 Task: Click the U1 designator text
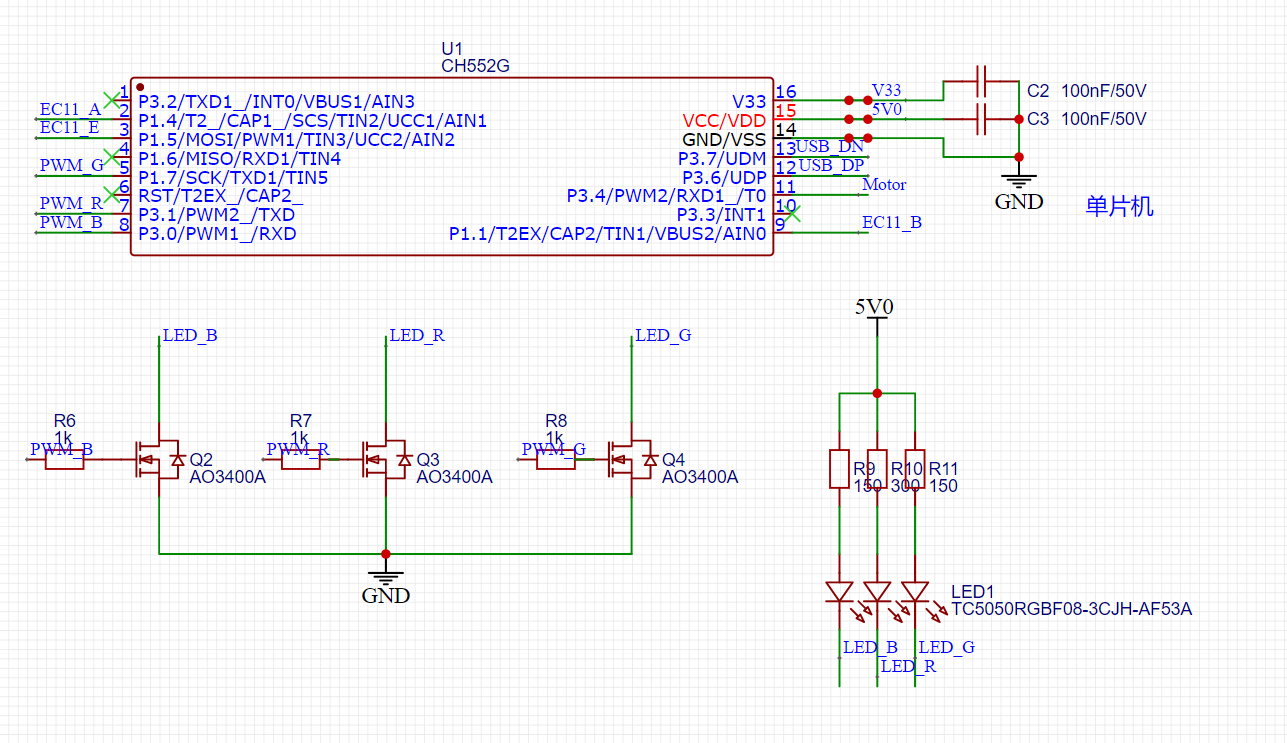click(453, 49)
